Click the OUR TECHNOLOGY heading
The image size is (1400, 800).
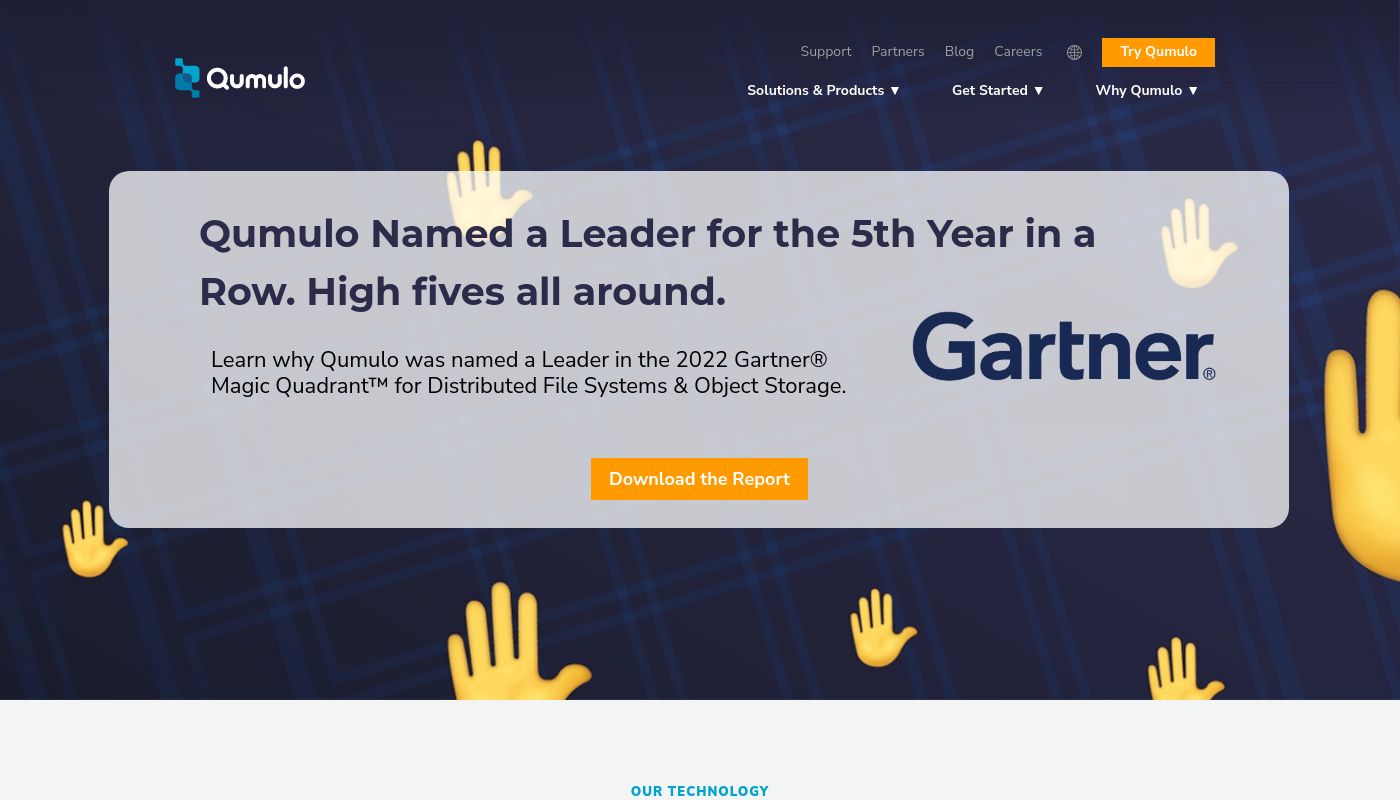700,791
